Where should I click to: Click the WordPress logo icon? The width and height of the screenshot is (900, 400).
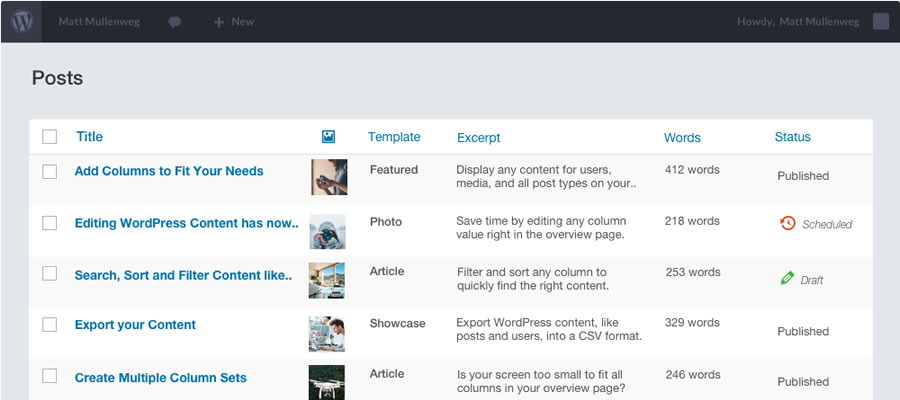point(21,21)
